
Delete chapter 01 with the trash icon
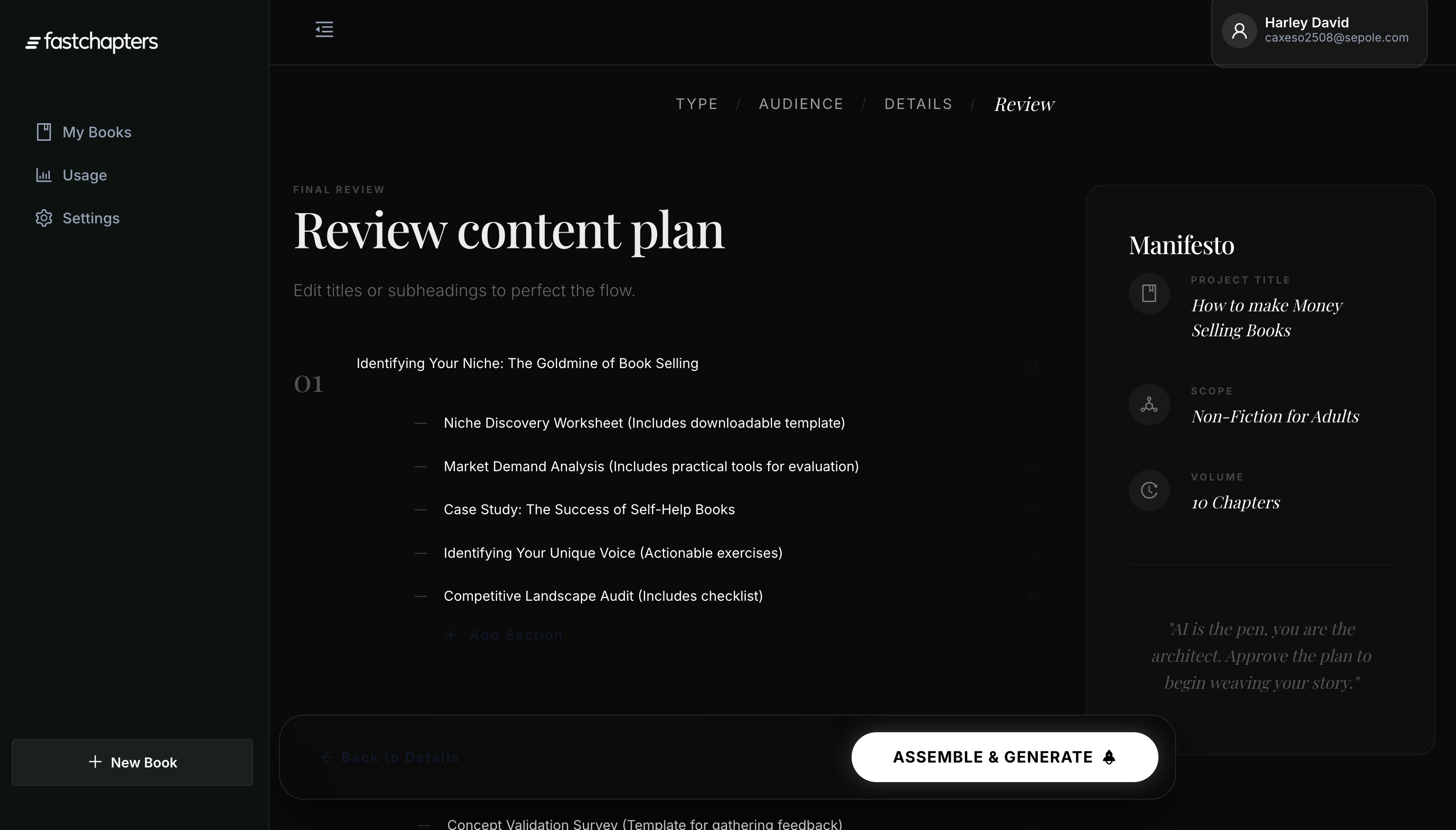tap(1030, 366)
